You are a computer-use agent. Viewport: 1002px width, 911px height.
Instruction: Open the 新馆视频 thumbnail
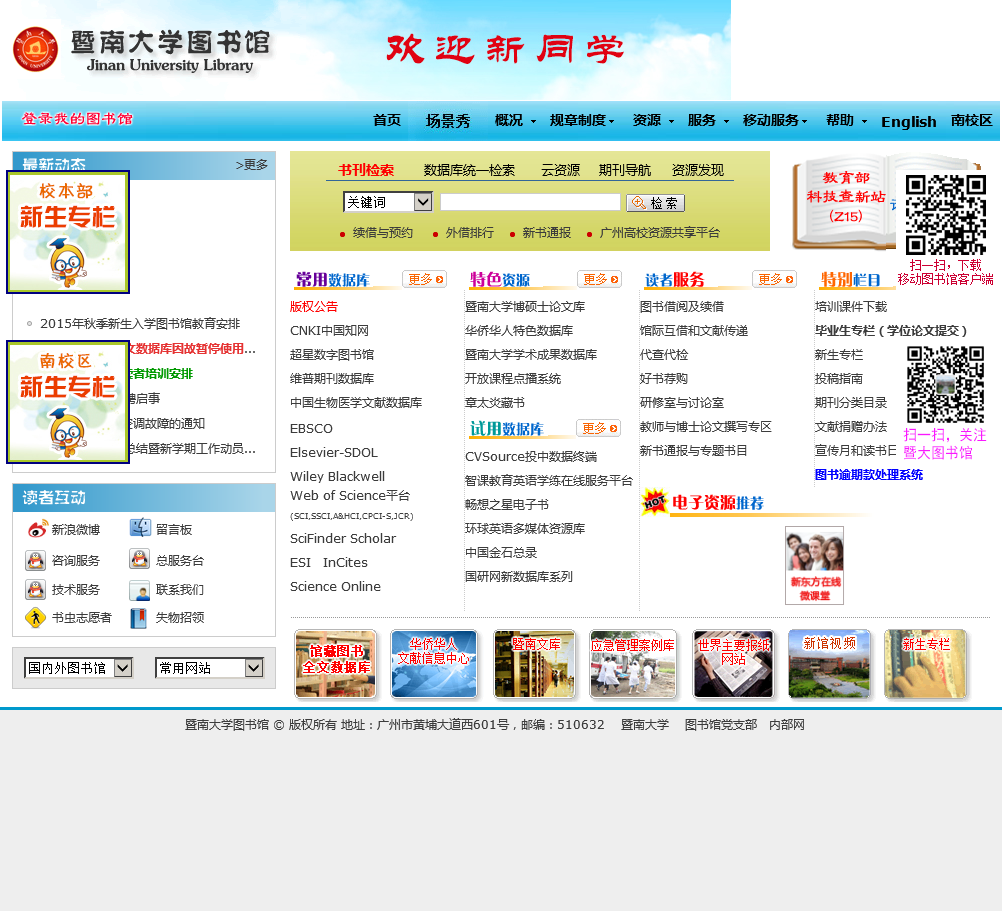click(829, 664)
